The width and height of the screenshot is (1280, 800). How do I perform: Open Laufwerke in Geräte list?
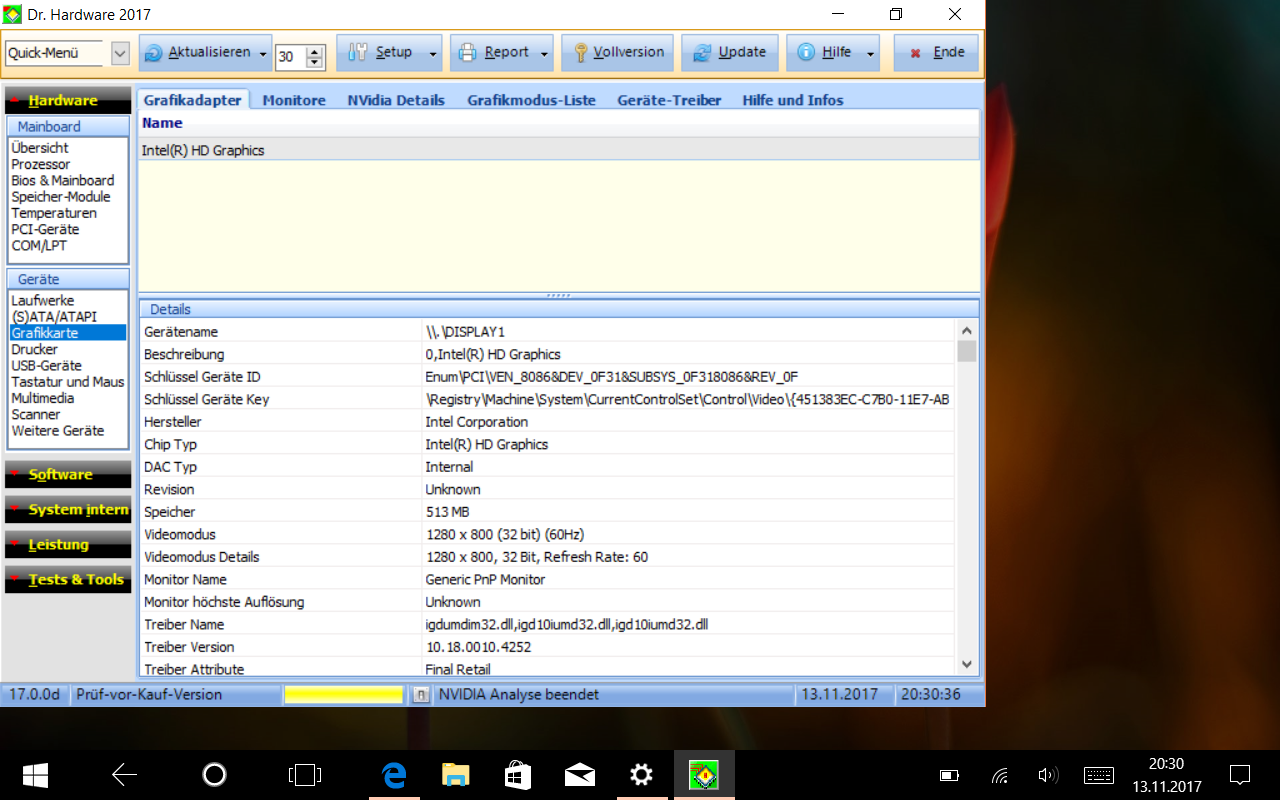coord(43,300)
